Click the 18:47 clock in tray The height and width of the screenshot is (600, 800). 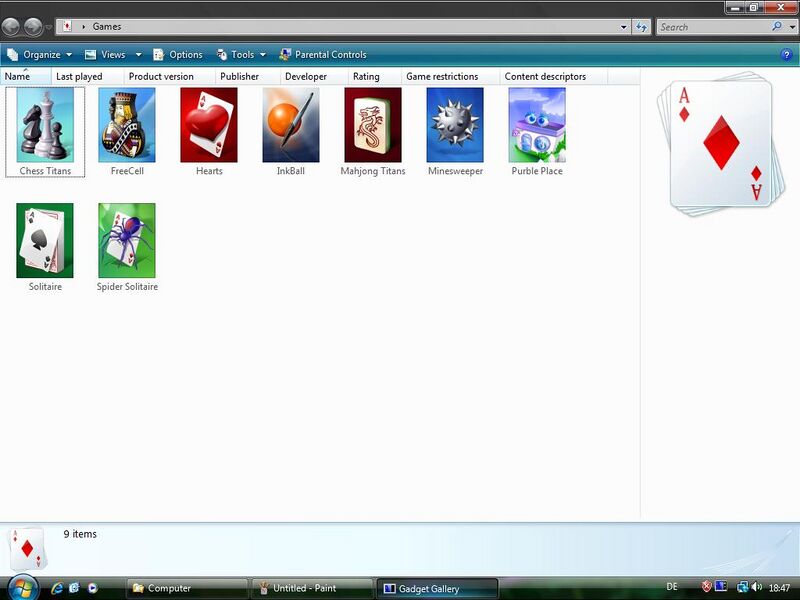[779, 588]
